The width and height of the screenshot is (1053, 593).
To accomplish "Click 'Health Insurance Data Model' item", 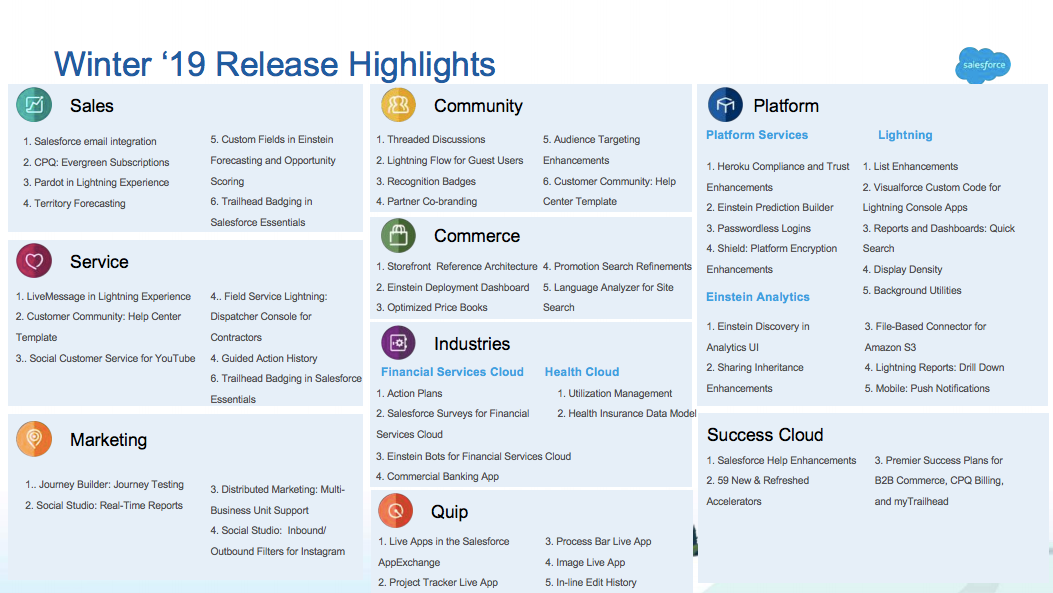I will pos(627,414).
